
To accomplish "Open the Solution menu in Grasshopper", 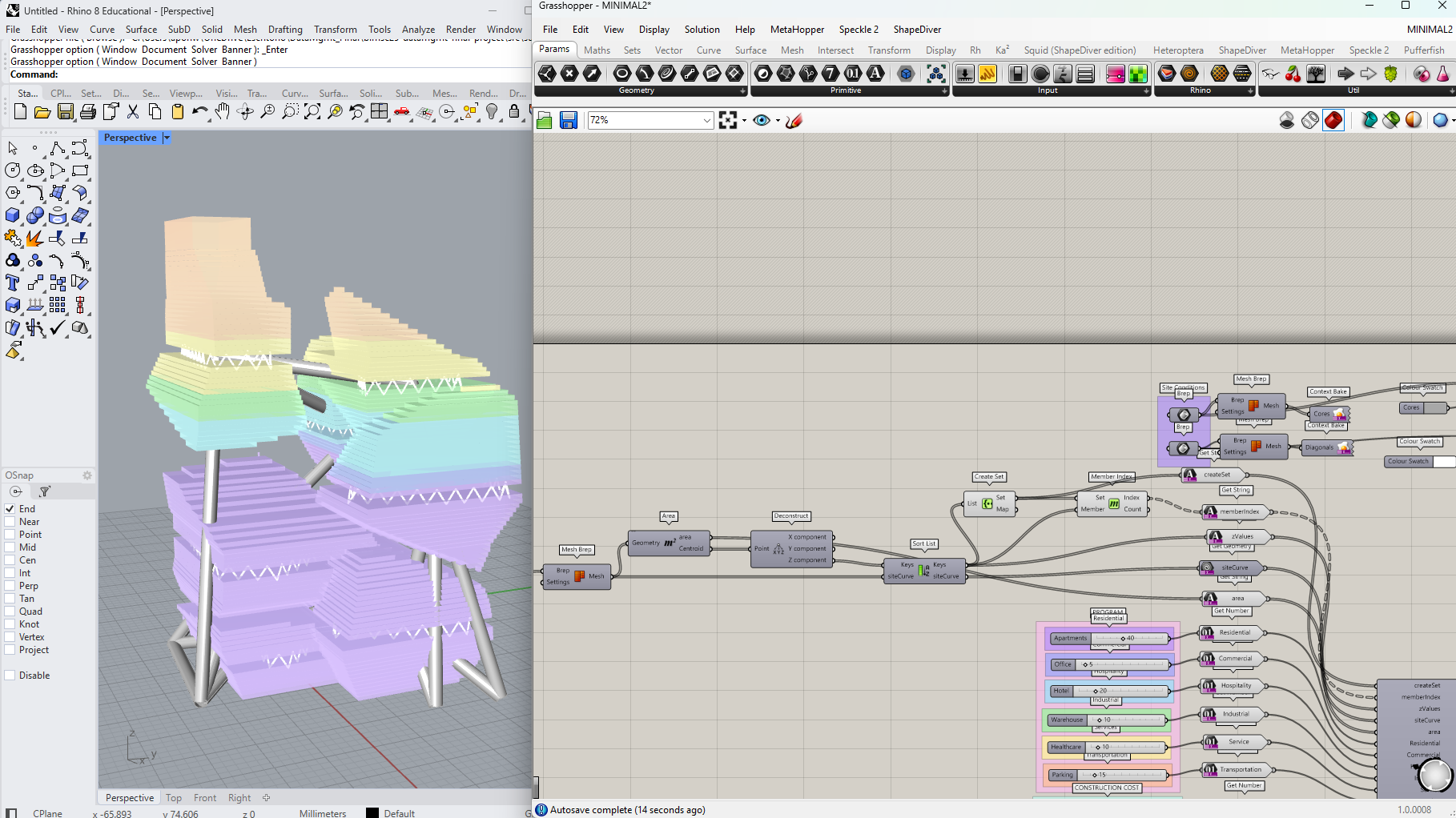I will (x=702, y=30).
